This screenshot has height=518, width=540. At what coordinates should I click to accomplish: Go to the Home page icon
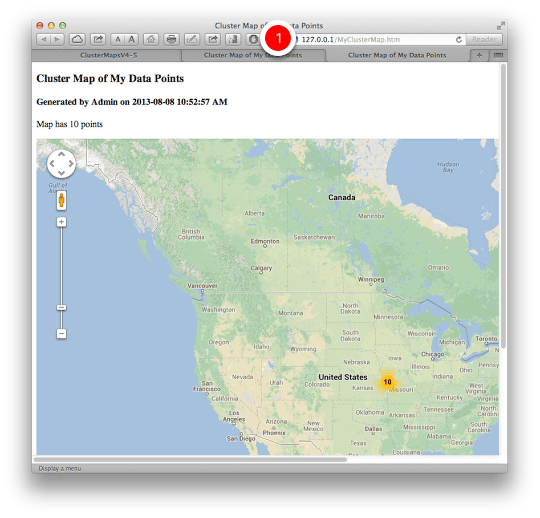click(151, 40)
